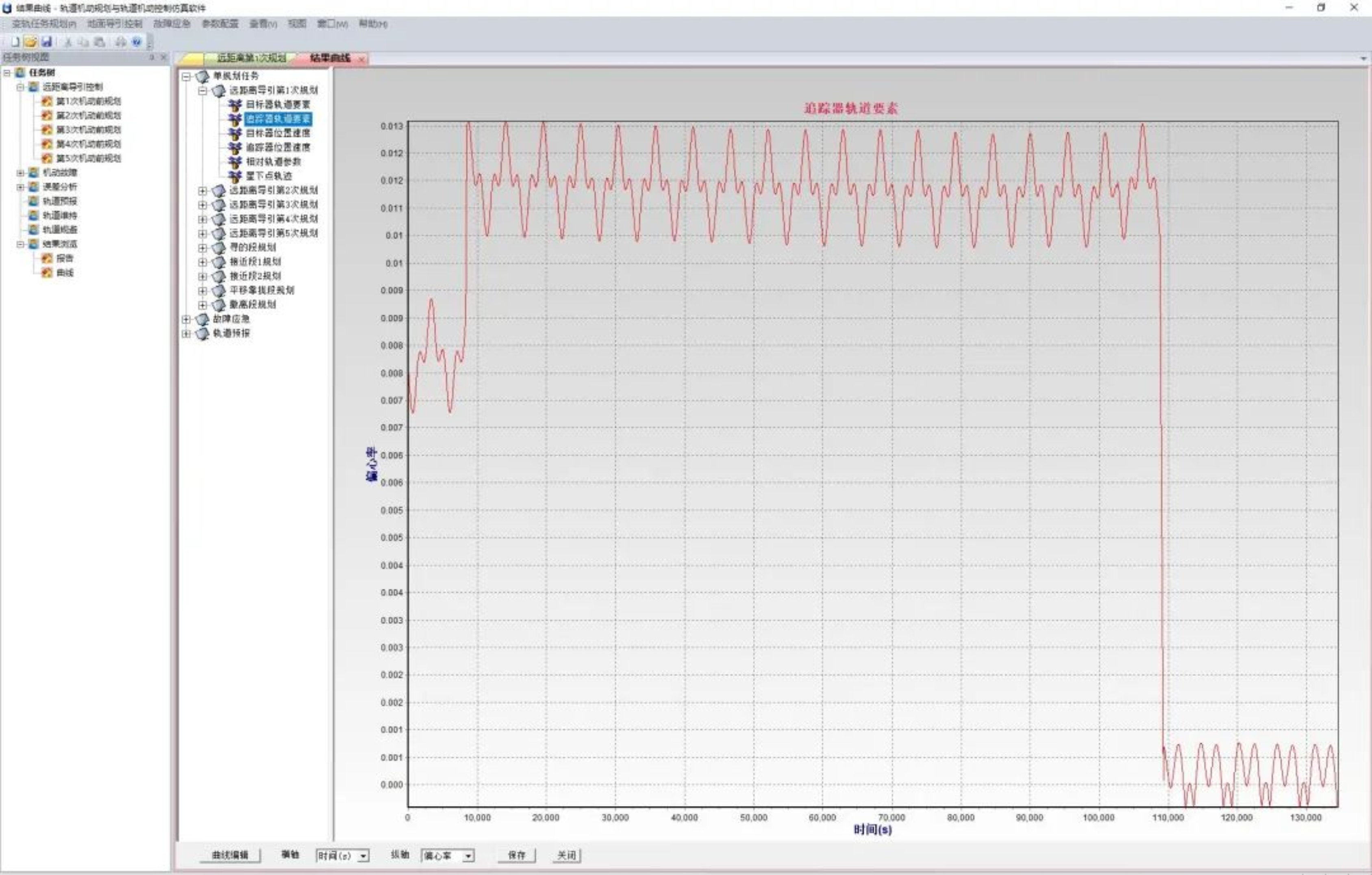Image resolution: width=1372 pixels, height=875 pixels.
Task: Collapse the 任务树 root node
Action: [7, 72]
